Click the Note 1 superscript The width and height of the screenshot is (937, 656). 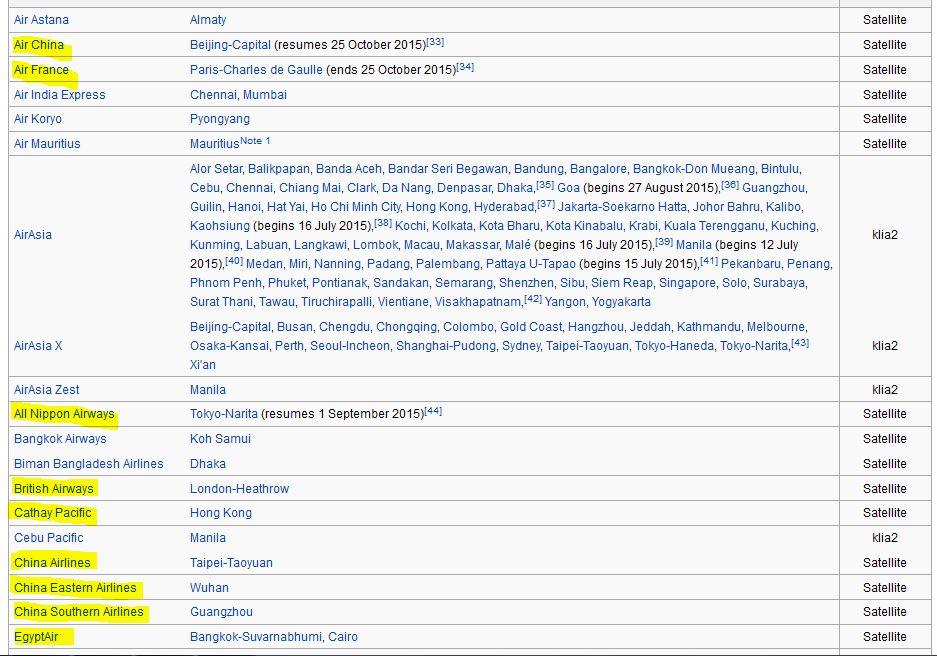coord(255,141)
